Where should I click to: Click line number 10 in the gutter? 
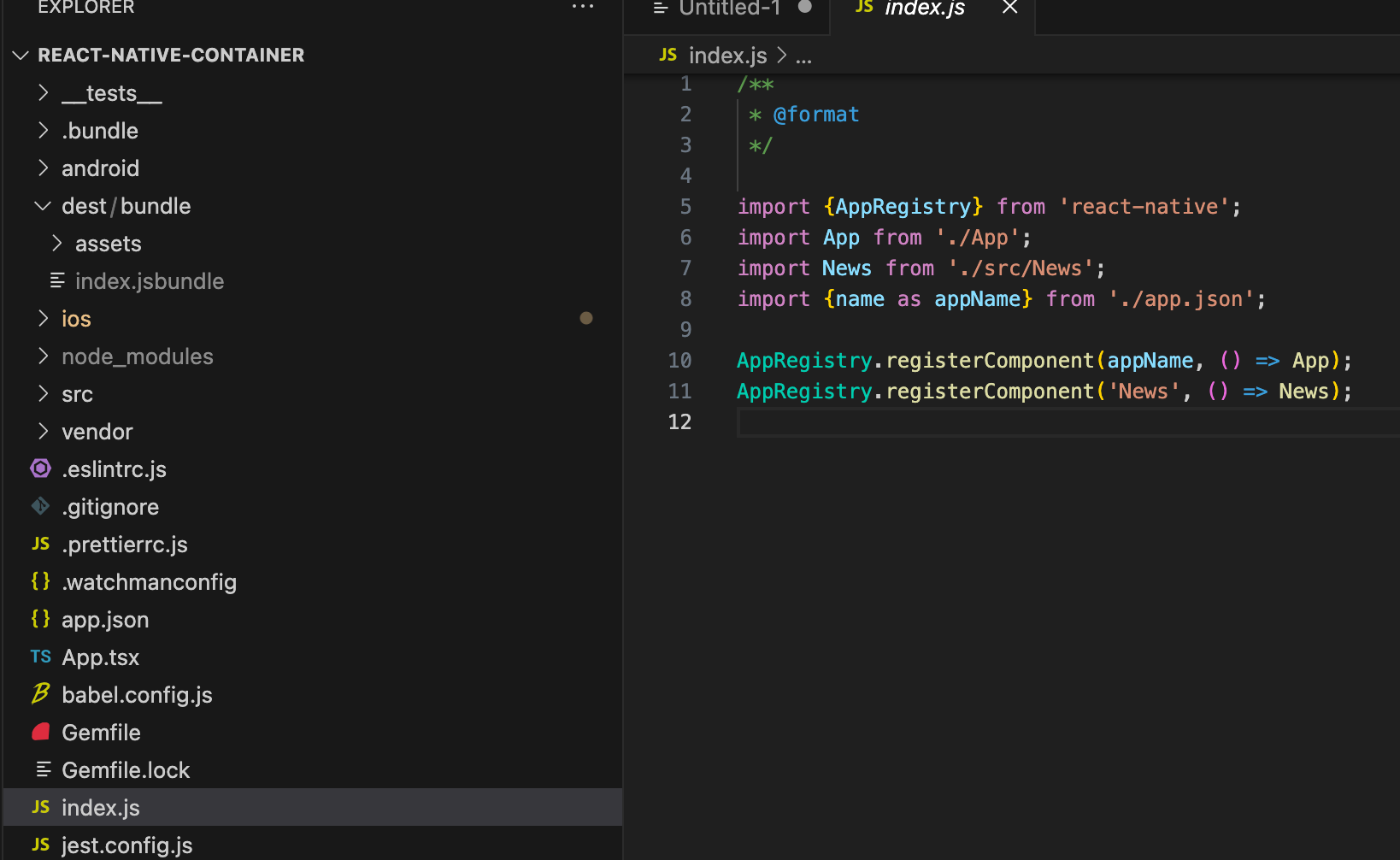coord(679,360)
